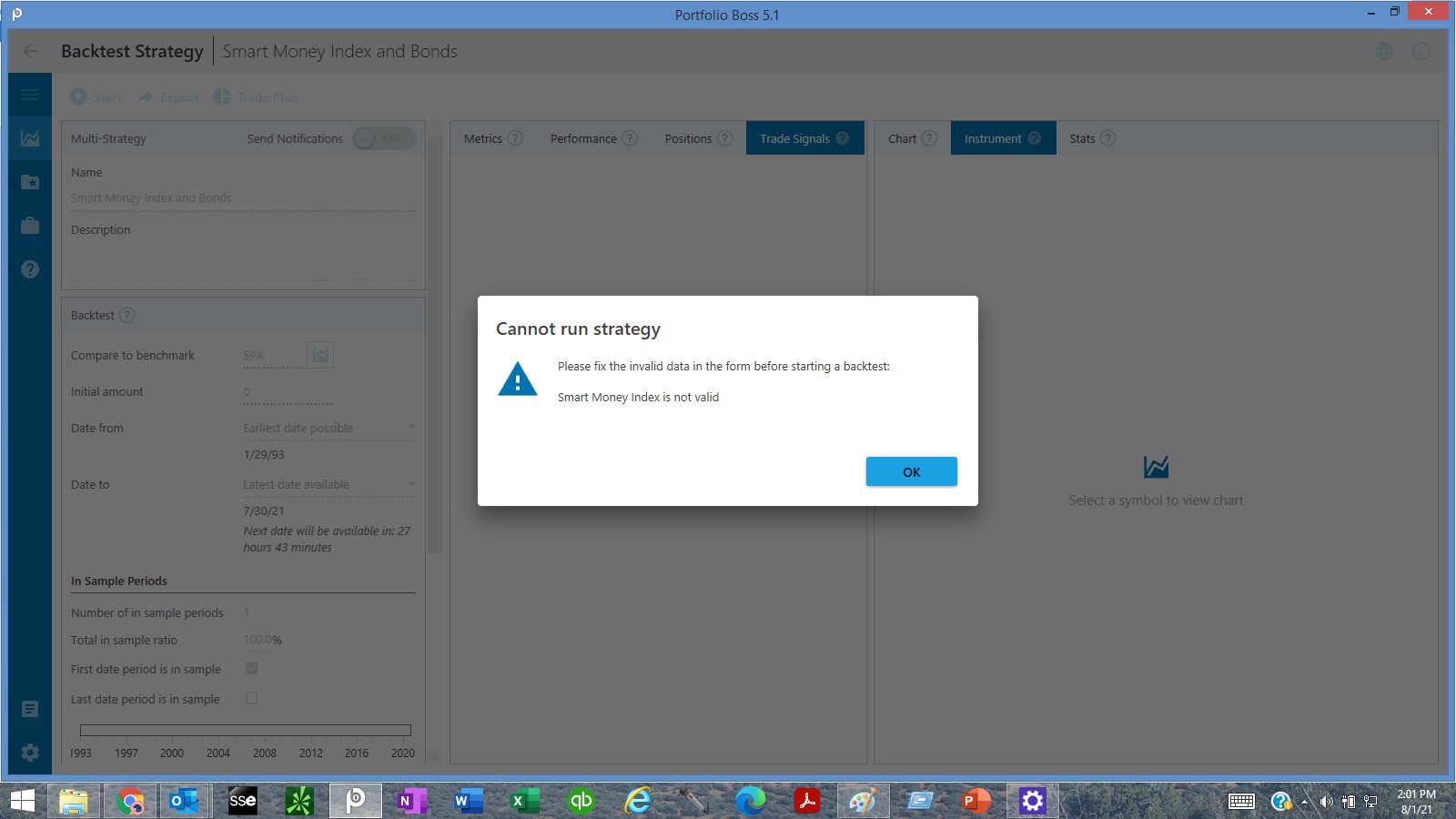
Task: Open the chart icon in the left sidebar
Action: (30, 138)
